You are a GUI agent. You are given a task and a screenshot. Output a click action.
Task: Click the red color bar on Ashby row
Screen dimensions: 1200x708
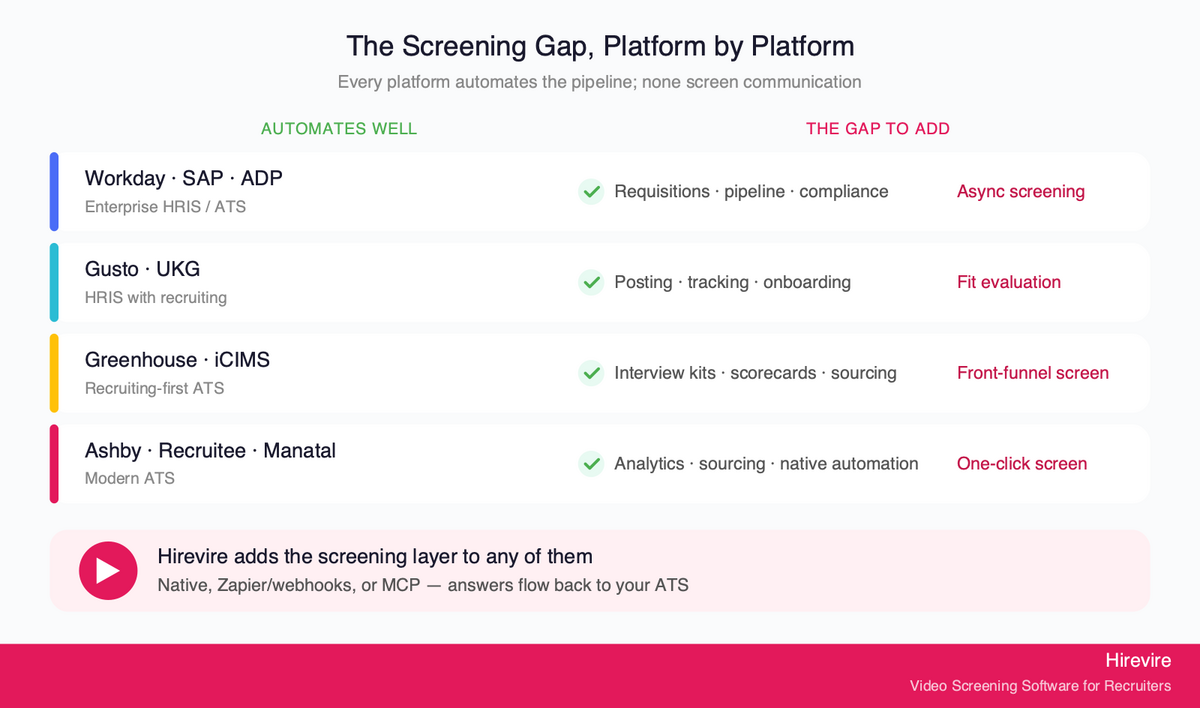(x=54, y=463)
